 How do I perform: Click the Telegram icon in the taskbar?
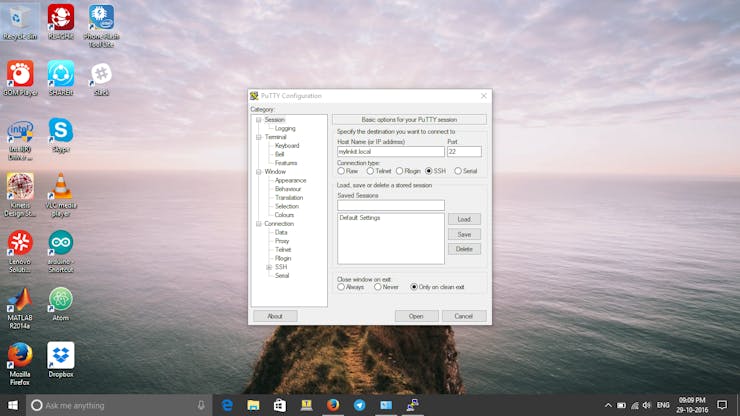(x=359, y=405)
